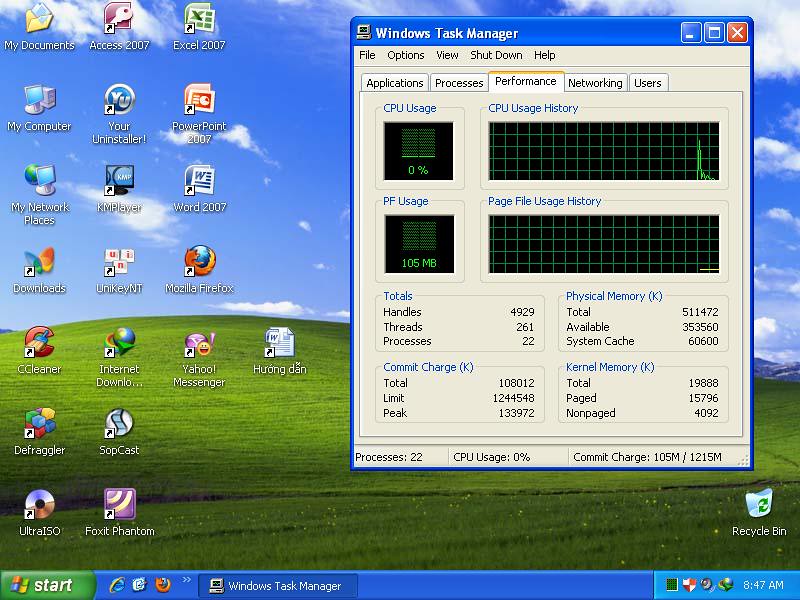Image resolution: width=800 pixels, height=600 pixels.
Task: Select the Access 2007 desktop shortcut
Action: [119, 26]
